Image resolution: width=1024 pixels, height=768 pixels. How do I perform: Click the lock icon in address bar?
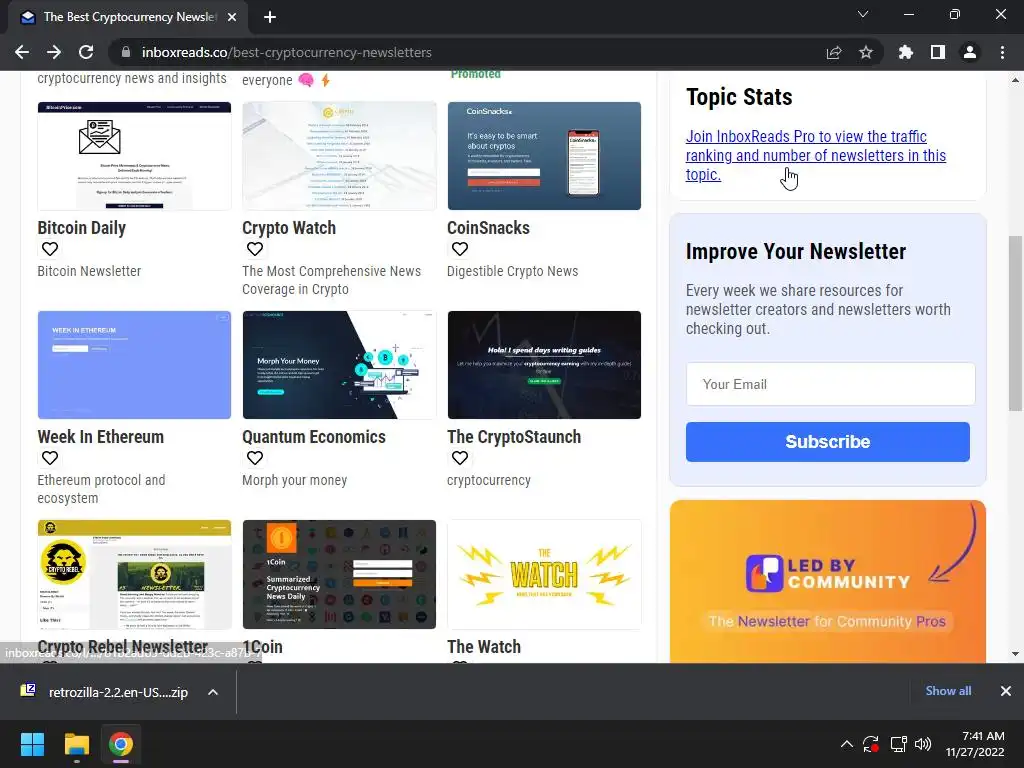coord(126,52)
